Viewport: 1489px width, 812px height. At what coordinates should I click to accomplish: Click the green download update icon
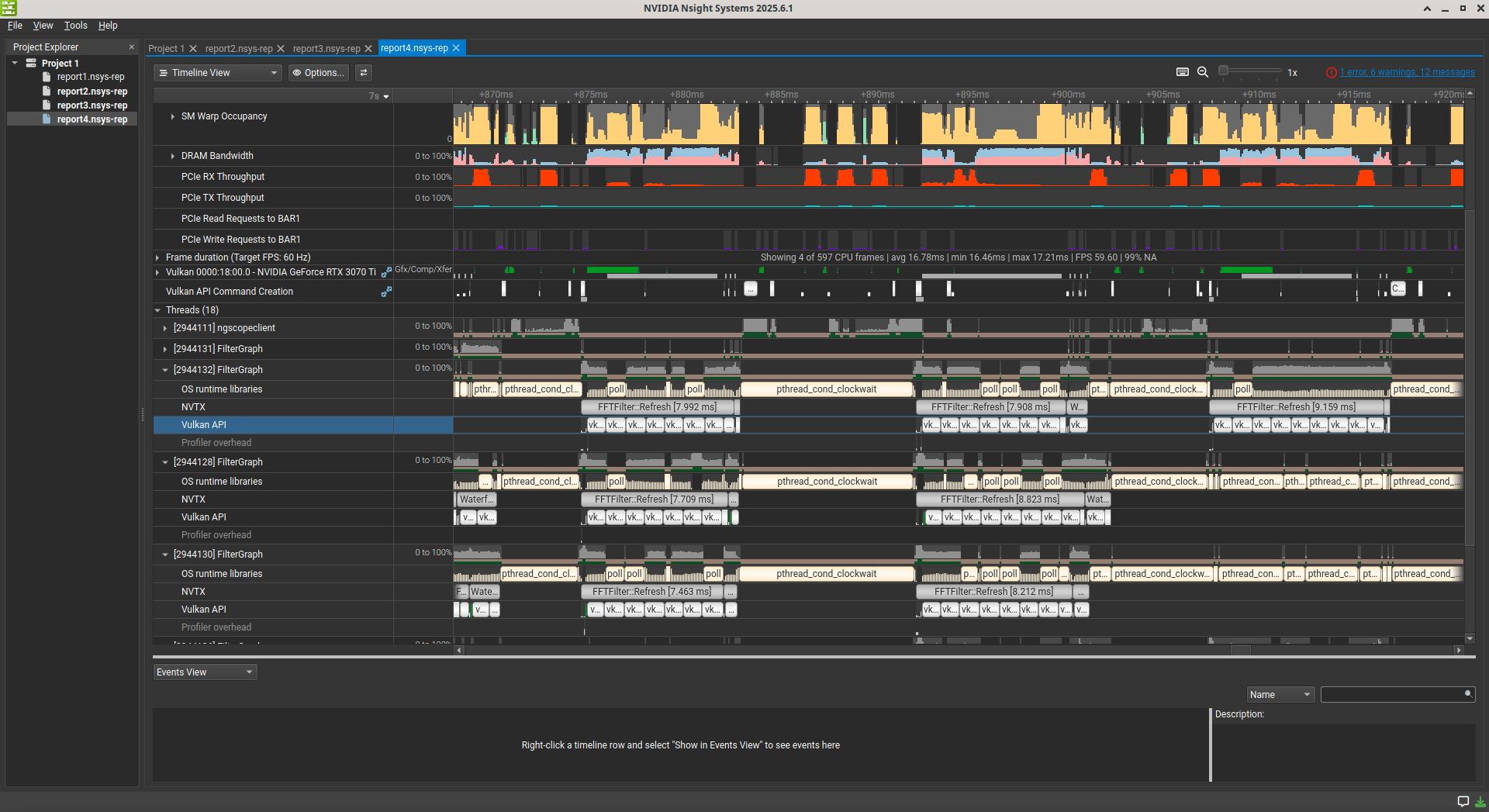click(1480, 801)
